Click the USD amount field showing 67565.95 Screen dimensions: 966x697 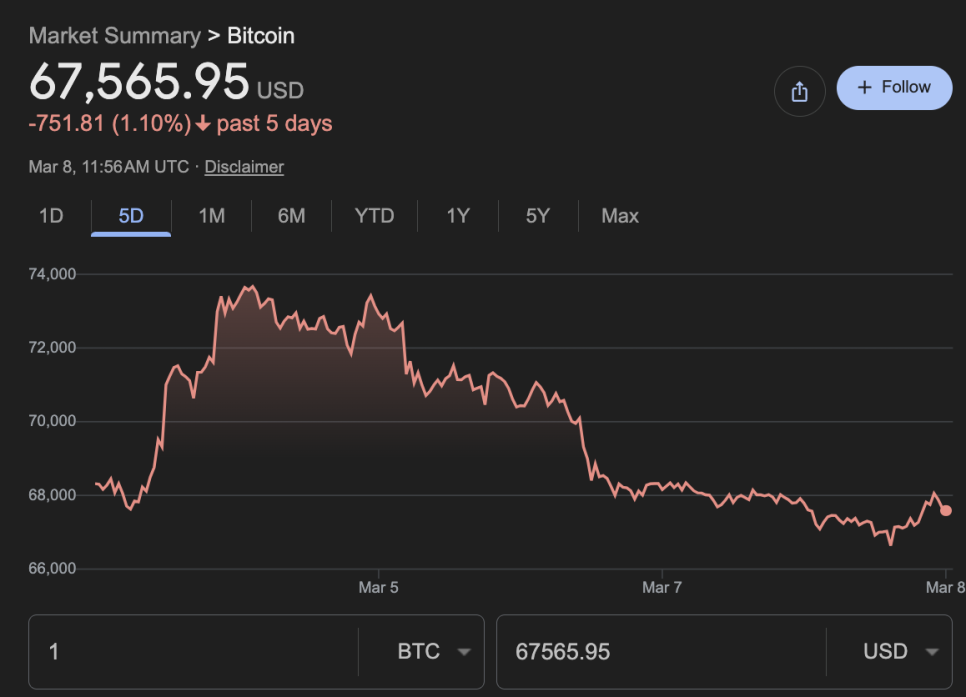click(x=660, y=652)
